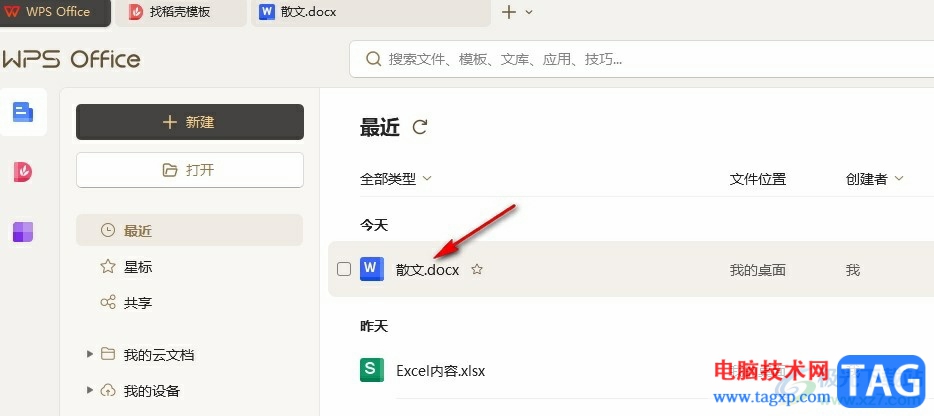This screenshot has height=416, width=934.
Task: Click the 新建 button
Action: click(x=190, y=122)
